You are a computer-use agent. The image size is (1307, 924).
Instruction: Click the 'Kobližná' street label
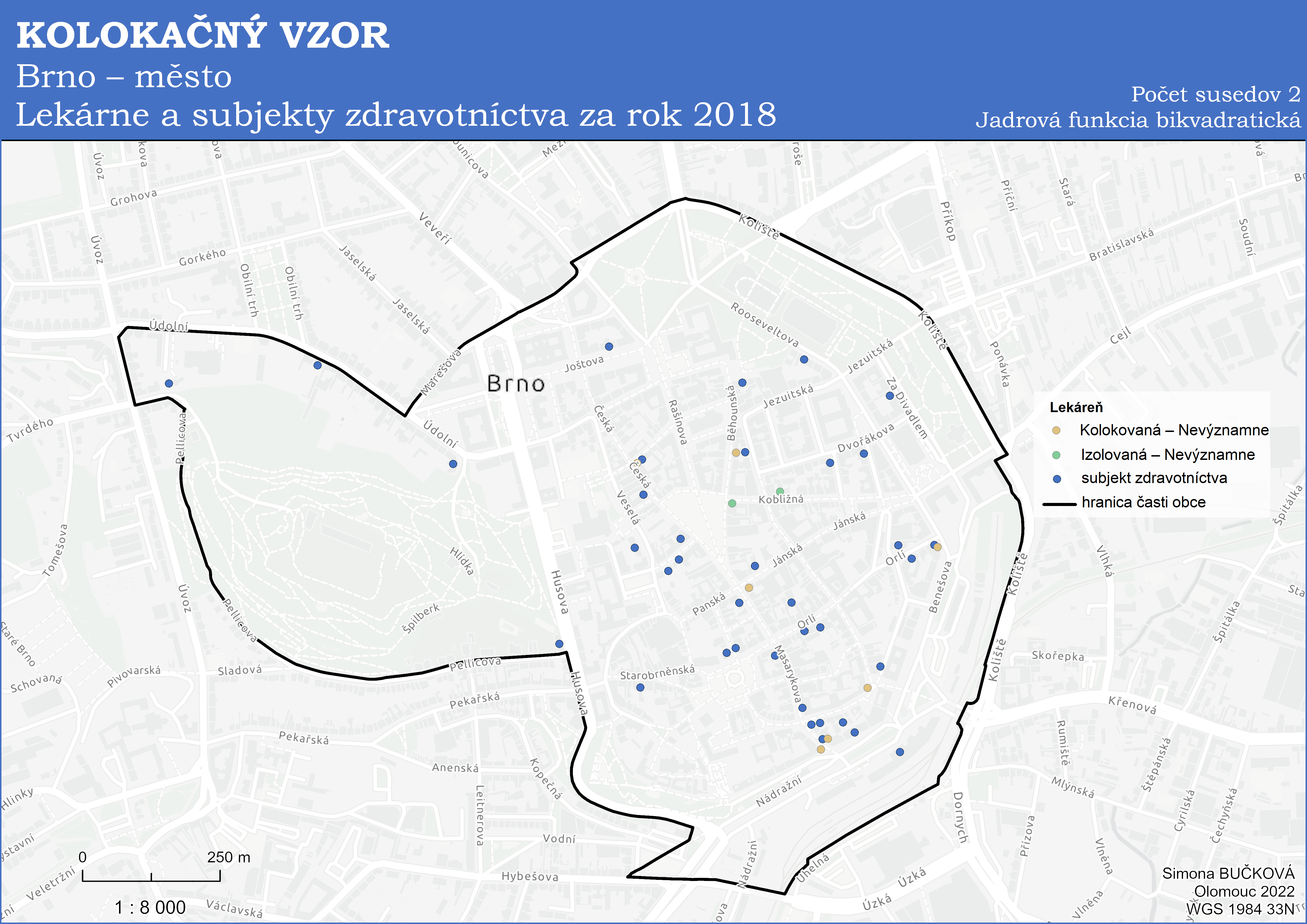click(x=781, y=499)
